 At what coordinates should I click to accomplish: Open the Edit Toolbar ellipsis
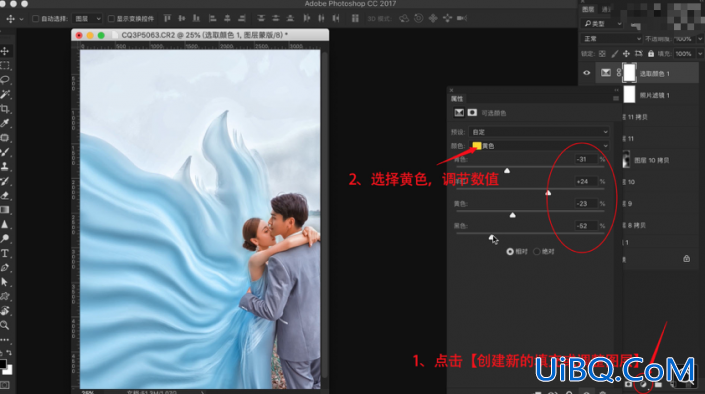[x=4, y=340]
